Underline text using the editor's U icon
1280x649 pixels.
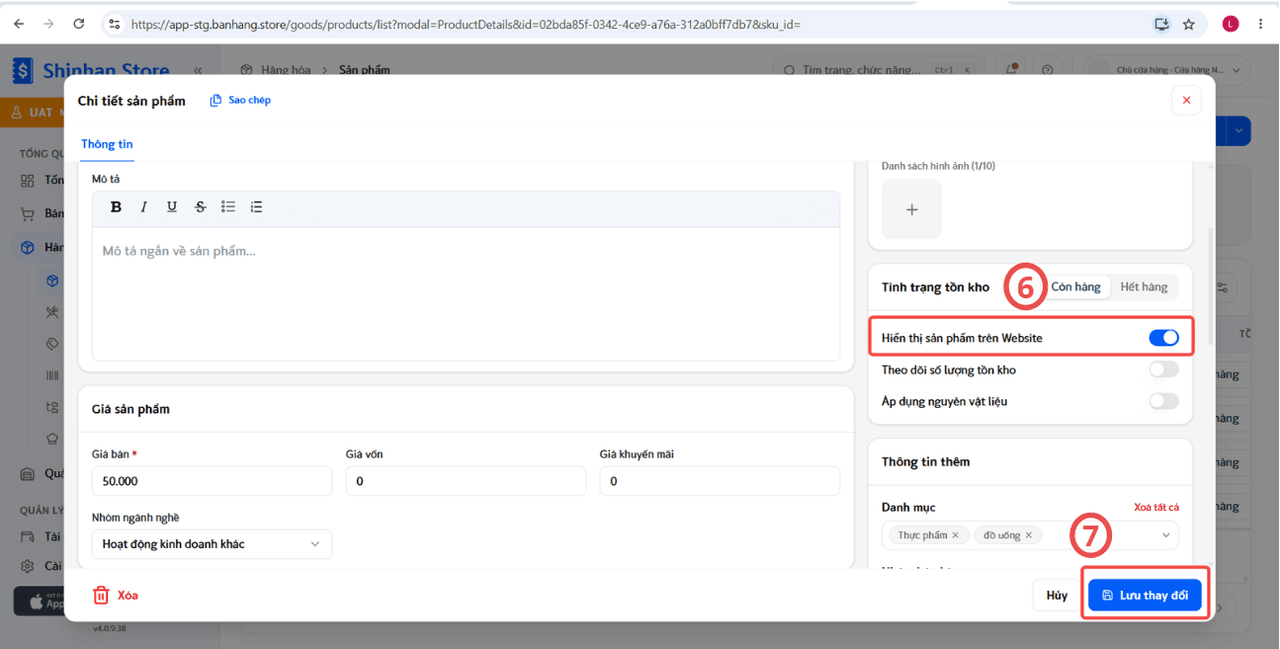(172, 207)
